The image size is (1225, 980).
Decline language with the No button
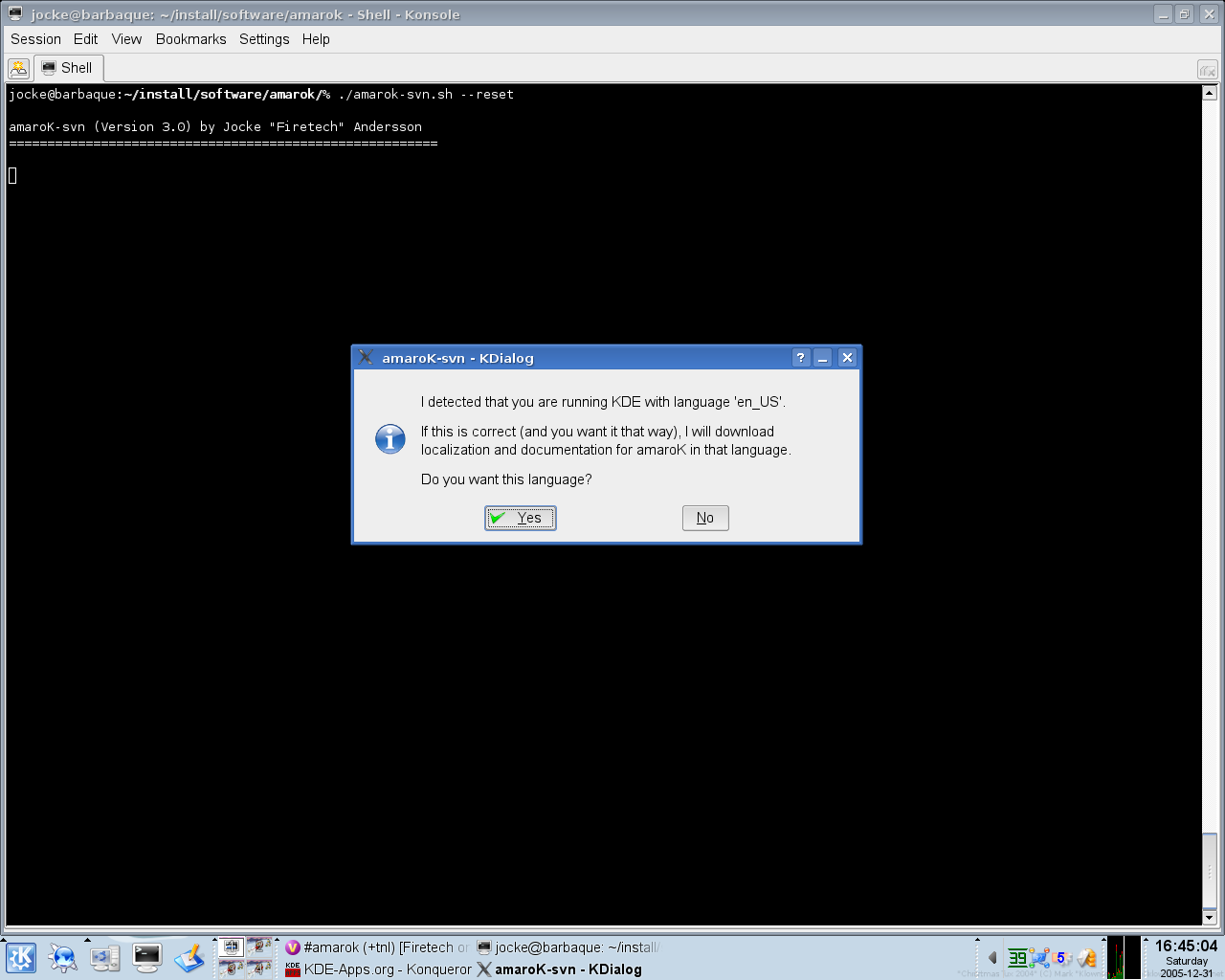pyautogui.click(x=705, y=518)
